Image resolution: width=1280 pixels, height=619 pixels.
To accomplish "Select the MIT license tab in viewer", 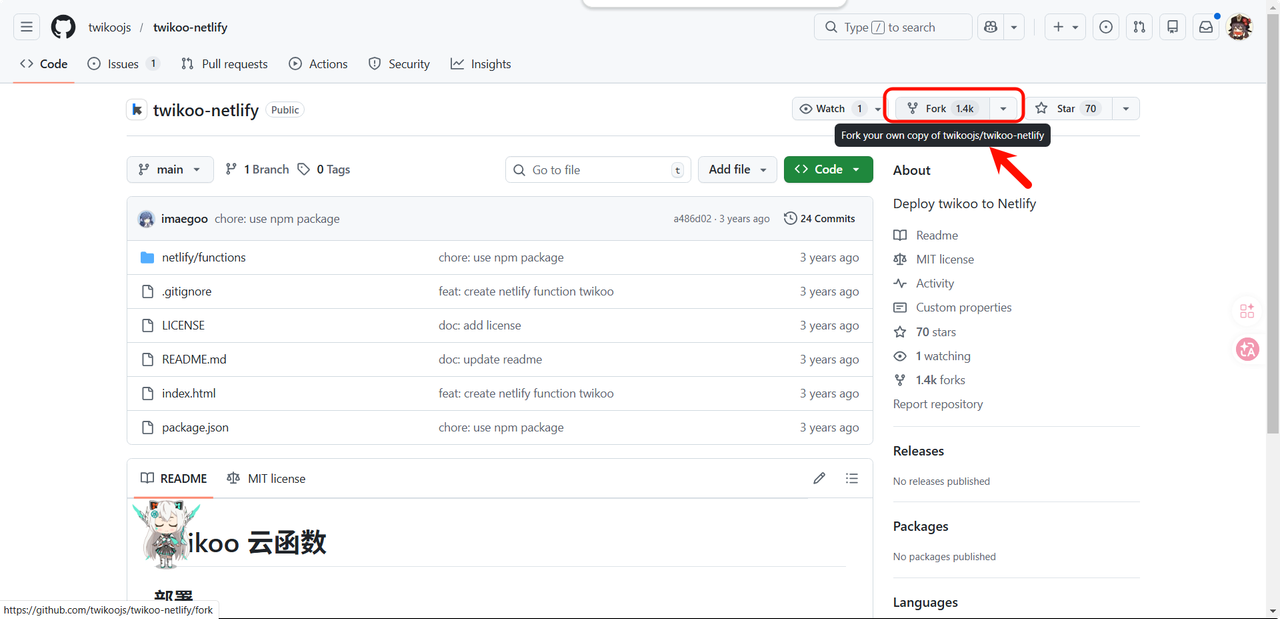I will click(x=266, y=479).
